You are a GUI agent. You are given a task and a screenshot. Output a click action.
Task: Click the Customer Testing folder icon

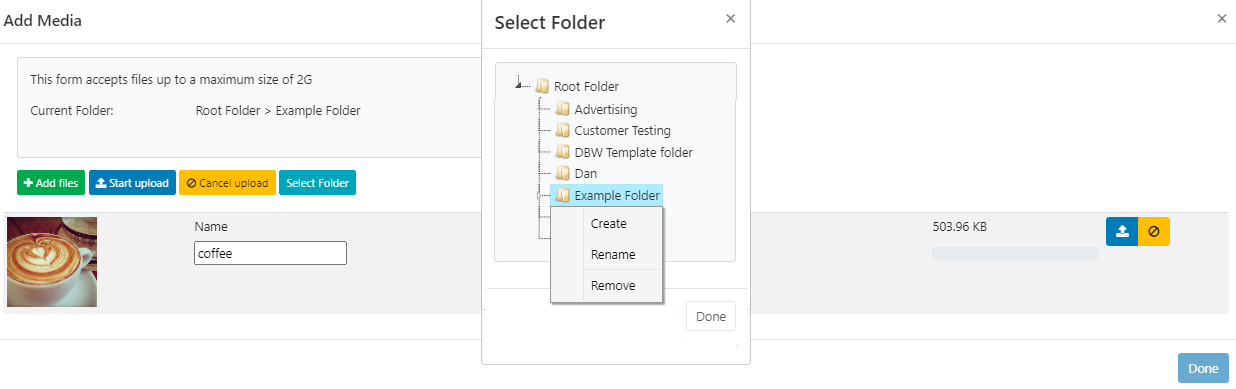coord(562,130)
